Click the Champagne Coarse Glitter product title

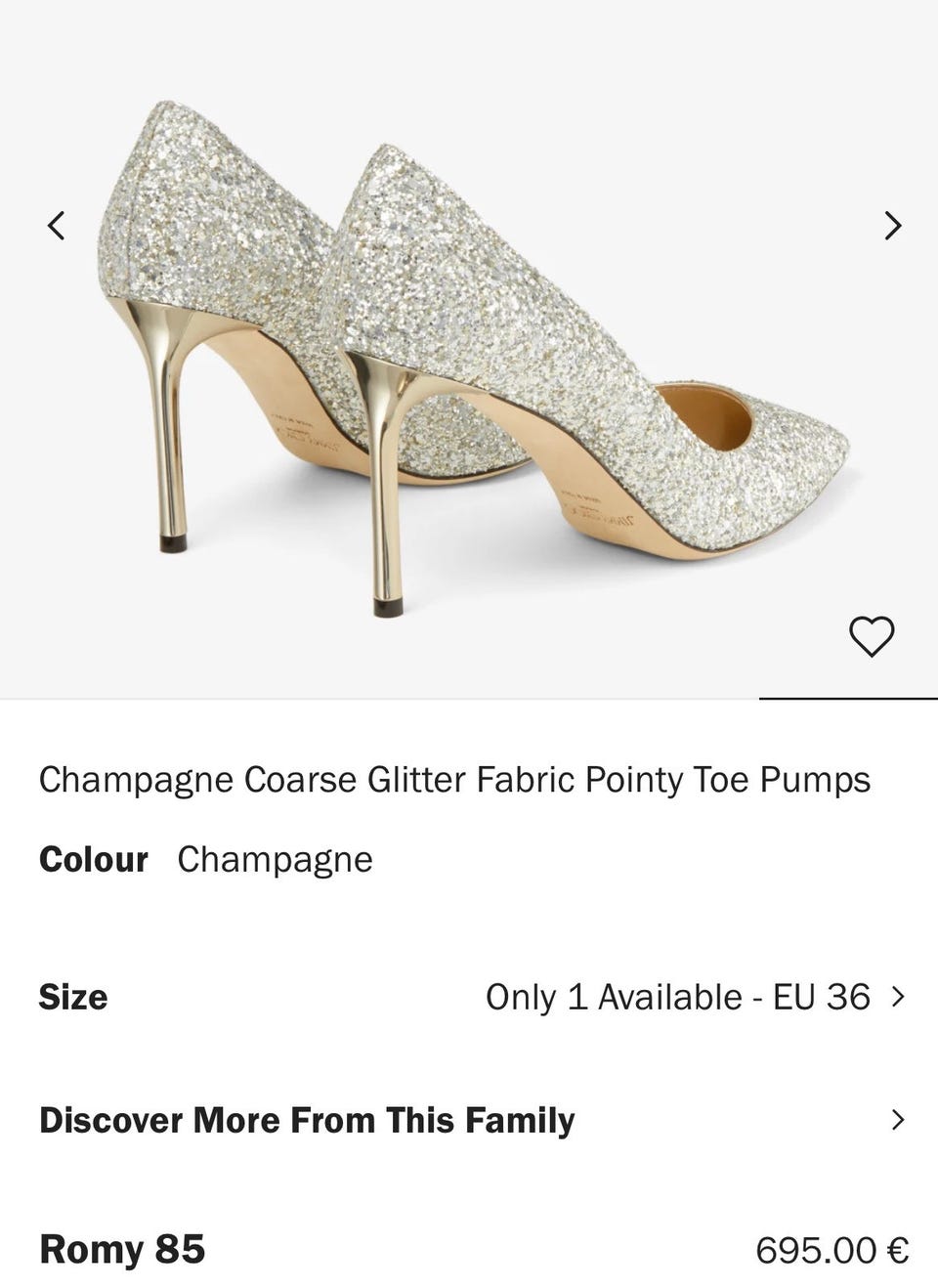click(x=454, y=779)
